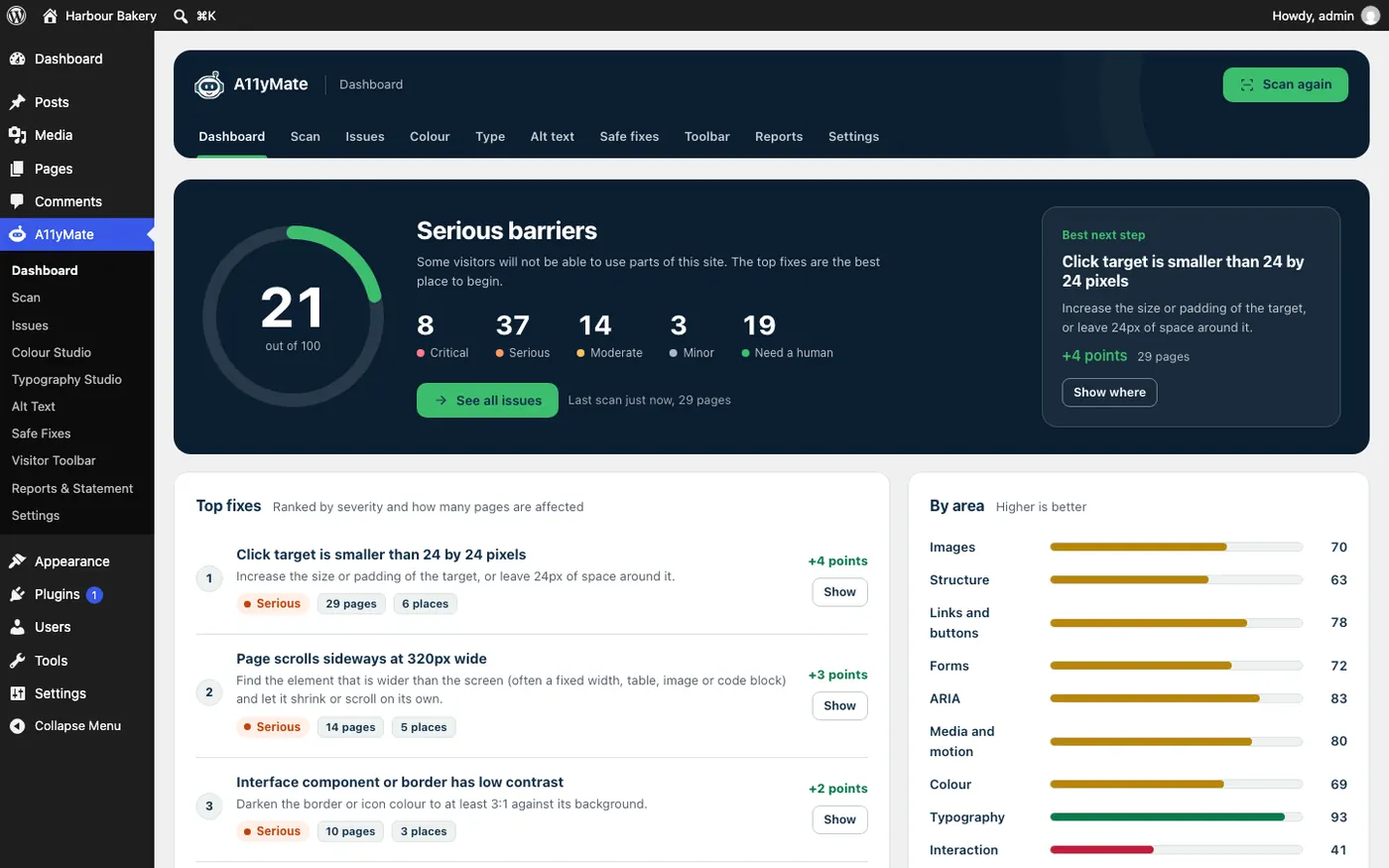Click the circular score gauge showing 21
This screenshot has height=868, width=1389.
point(293,316)
